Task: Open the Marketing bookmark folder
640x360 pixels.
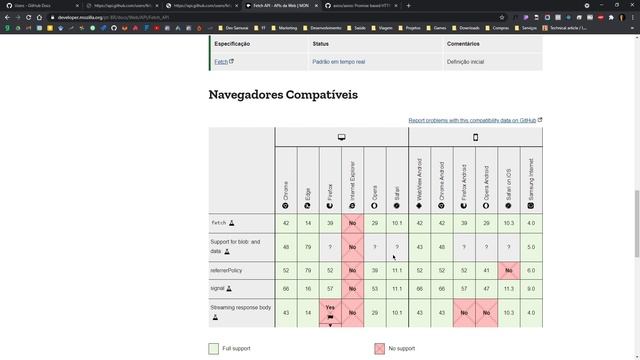Action: [284, 28]
